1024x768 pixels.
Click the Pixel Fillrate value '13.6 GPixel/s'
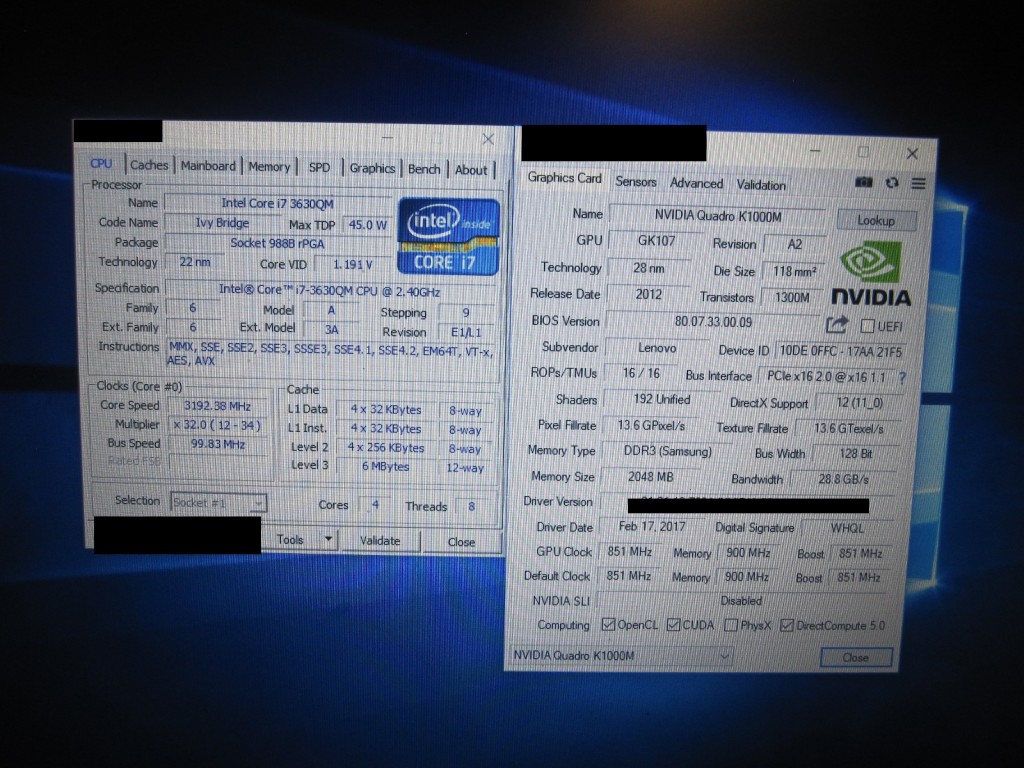(x=651, y=426)
